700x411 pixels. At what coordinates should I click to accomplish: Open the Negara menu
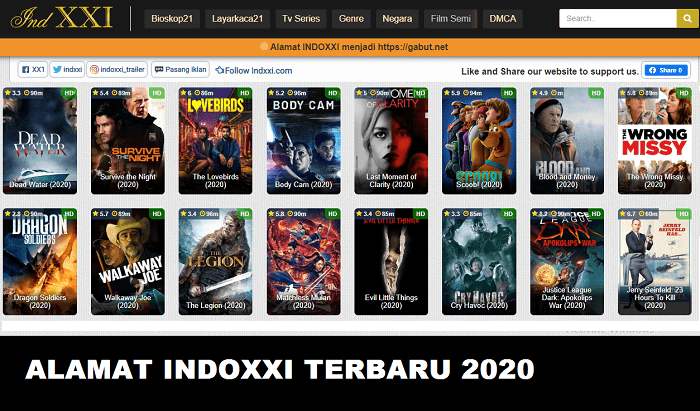click(x=397, y=19)
